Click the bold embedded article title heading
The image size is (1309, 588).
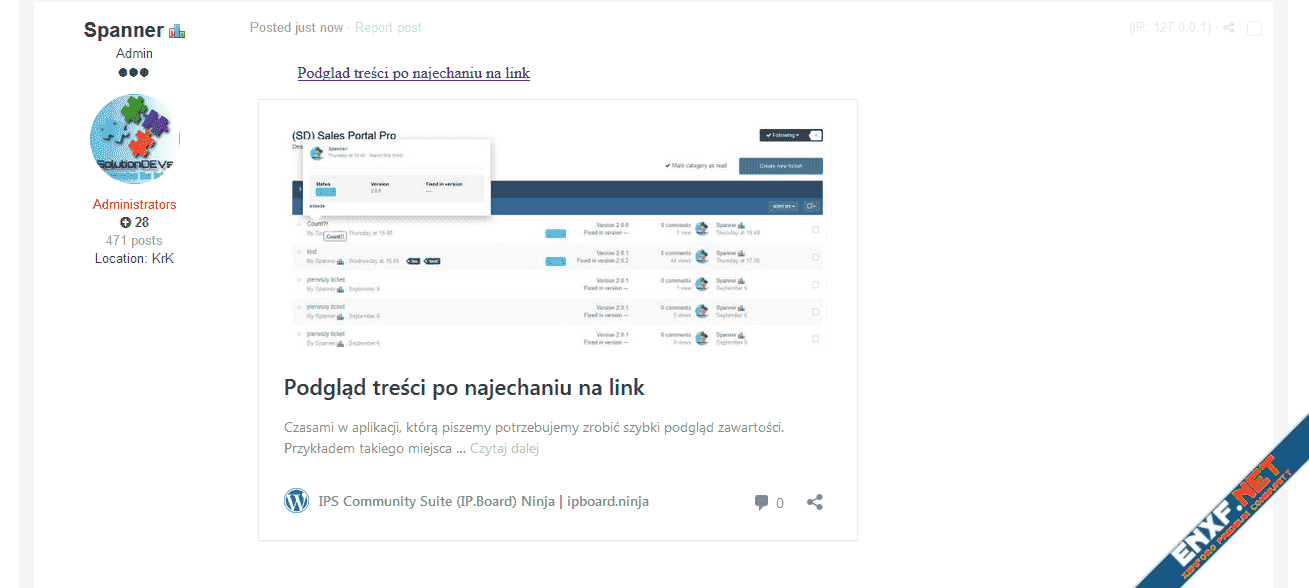point(464,387)
